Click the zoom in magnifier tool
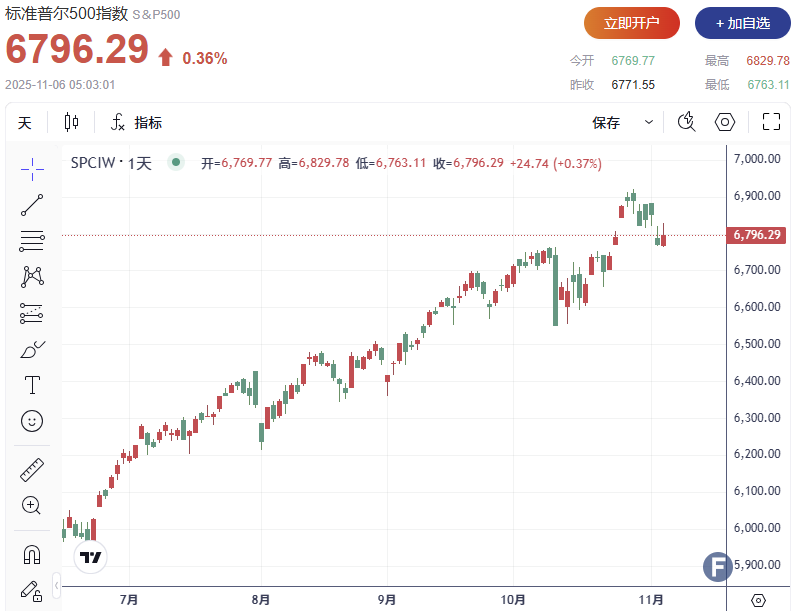Image resolution: width=794 pixels, height=611 pixels. click(x=32, y=505)
